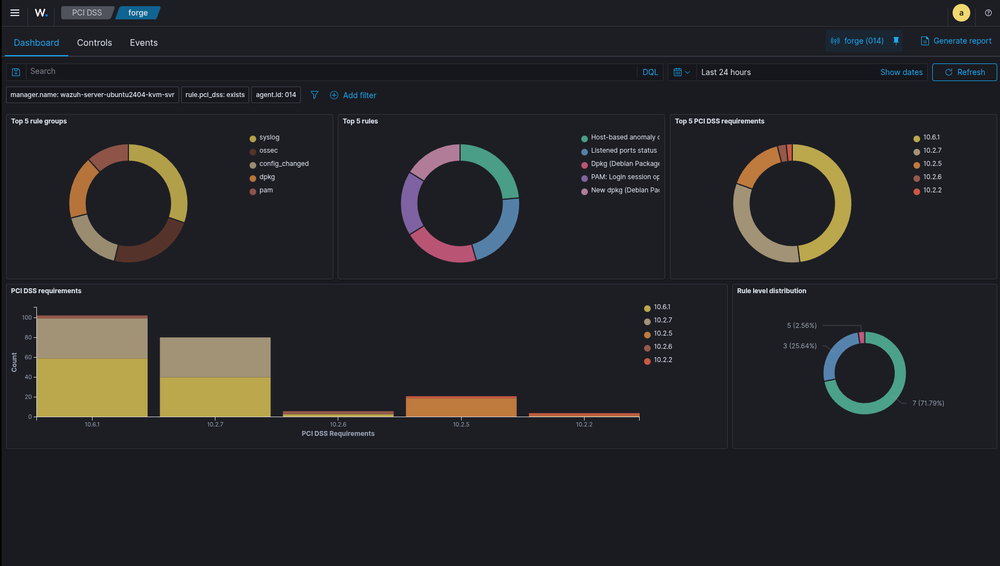The width and height of the screenshot is (1000, 566).
Task: Toggle the DQL query language switch
Action: 650,72
